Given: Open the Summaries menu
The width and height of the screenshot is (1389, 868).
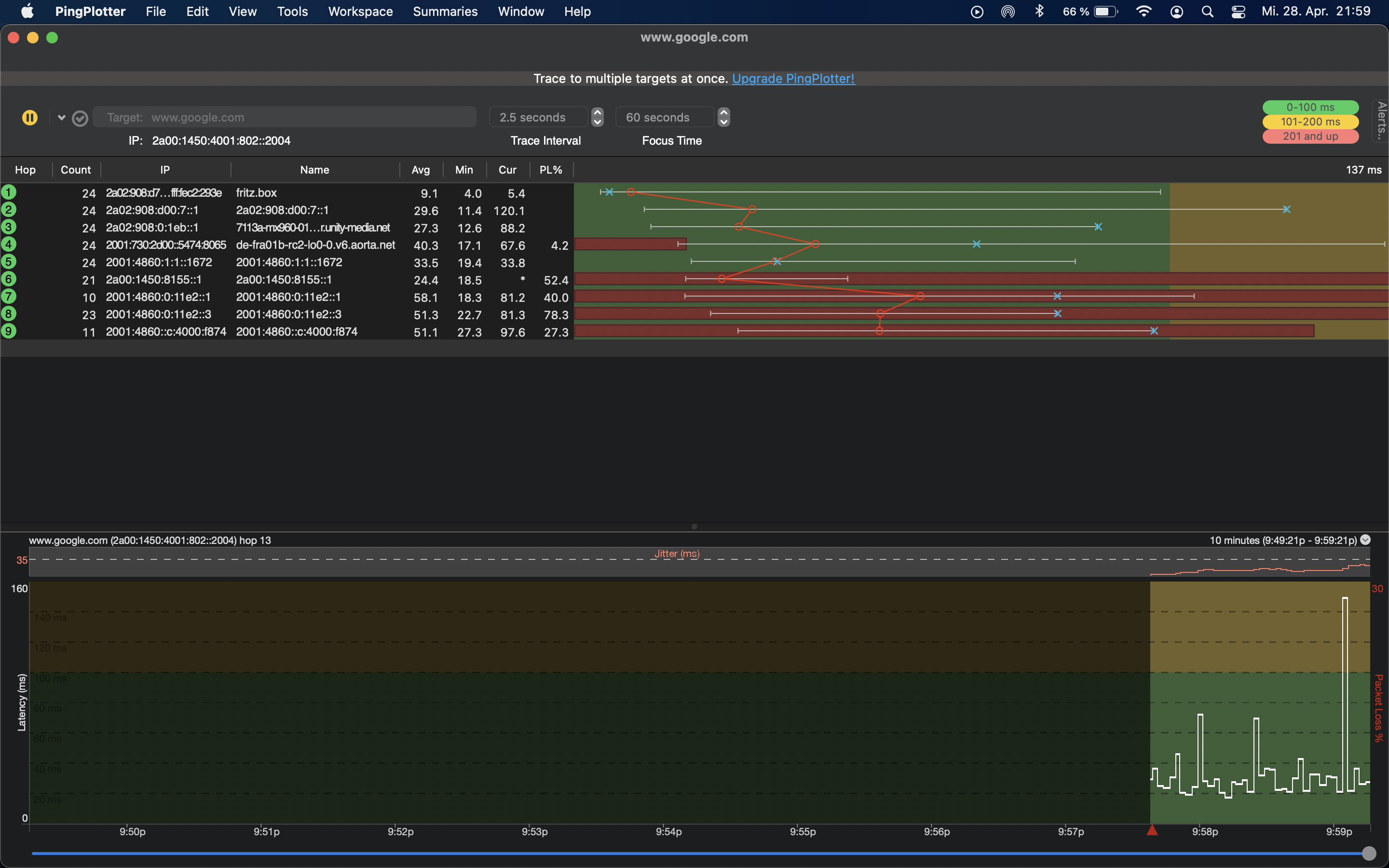Looking at the screenshot, I should click(445, 12).
